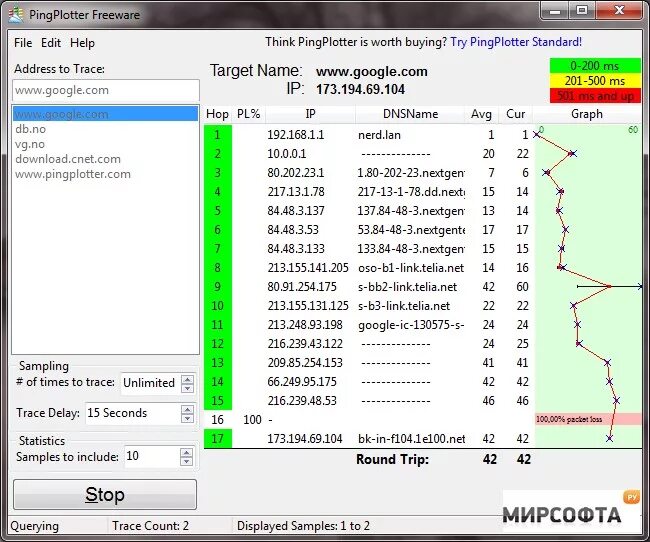This screenshot has height=542, width=650.
Task: Decrease the Trace Delay value
Action: [x=187, y=418]
